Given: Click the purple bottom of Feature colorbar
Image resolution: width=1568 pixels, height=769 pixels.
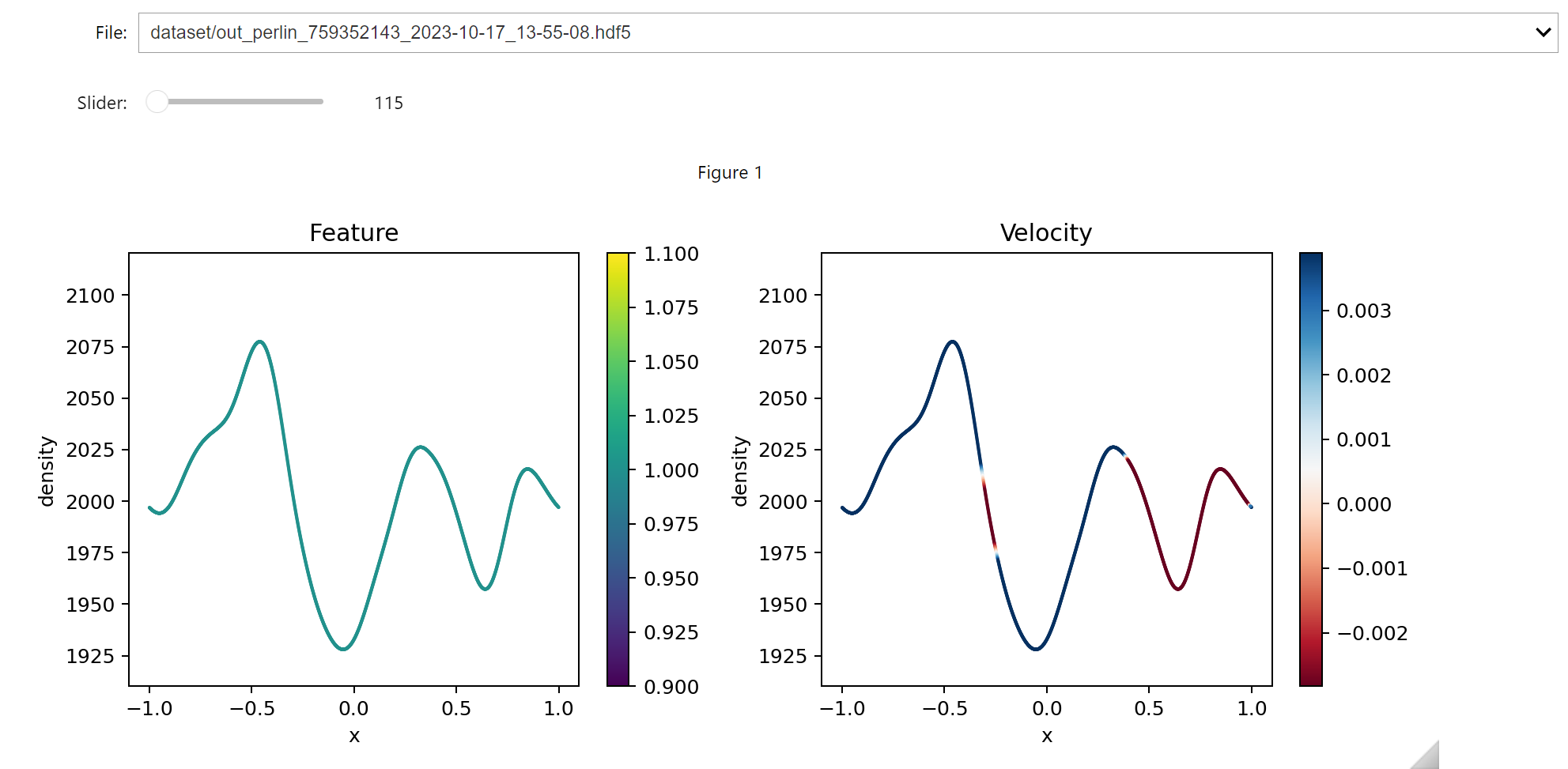Looking at the screenshot, I should coord(618,678).
